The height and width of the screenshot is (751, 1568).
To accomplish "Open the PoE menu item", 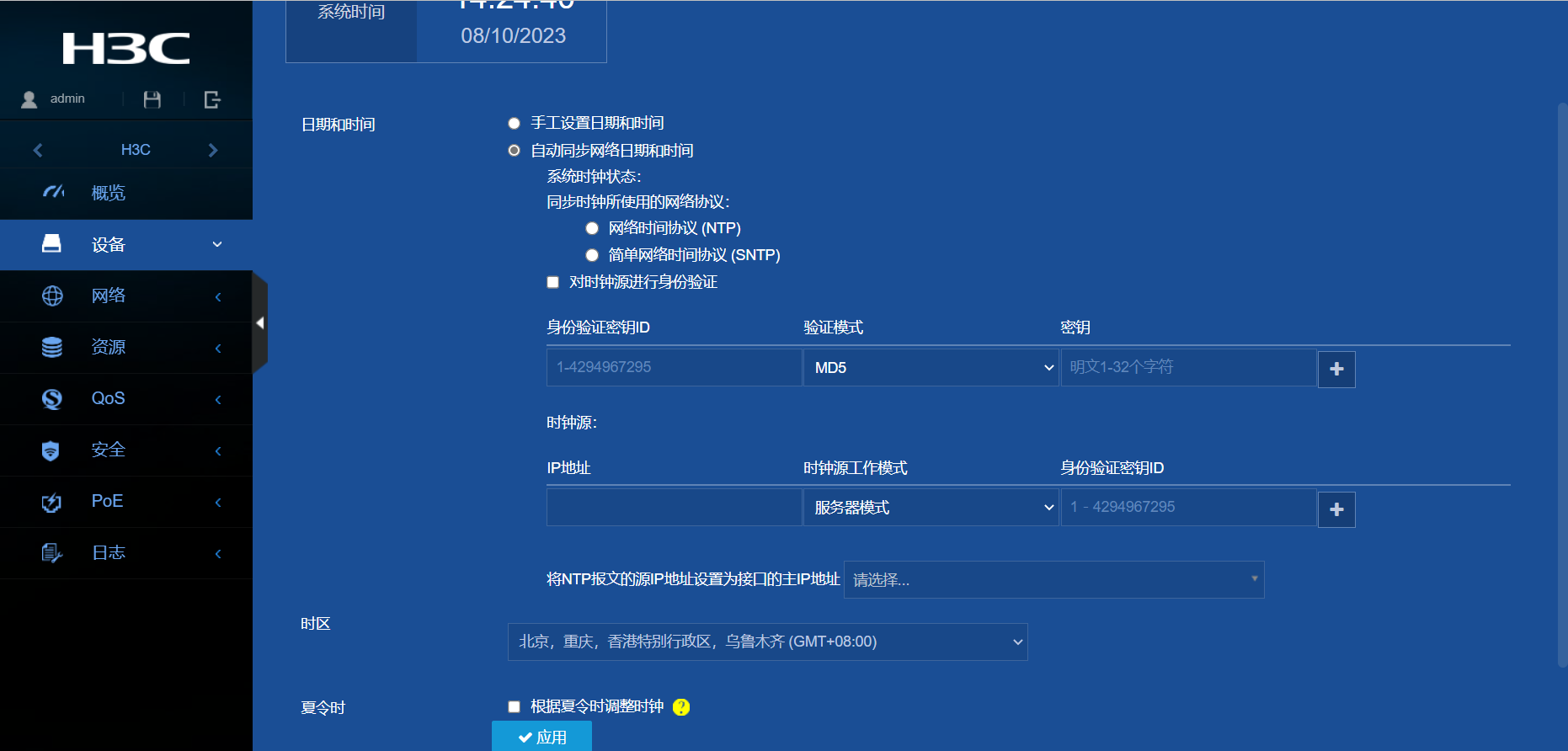I will 126,501.
